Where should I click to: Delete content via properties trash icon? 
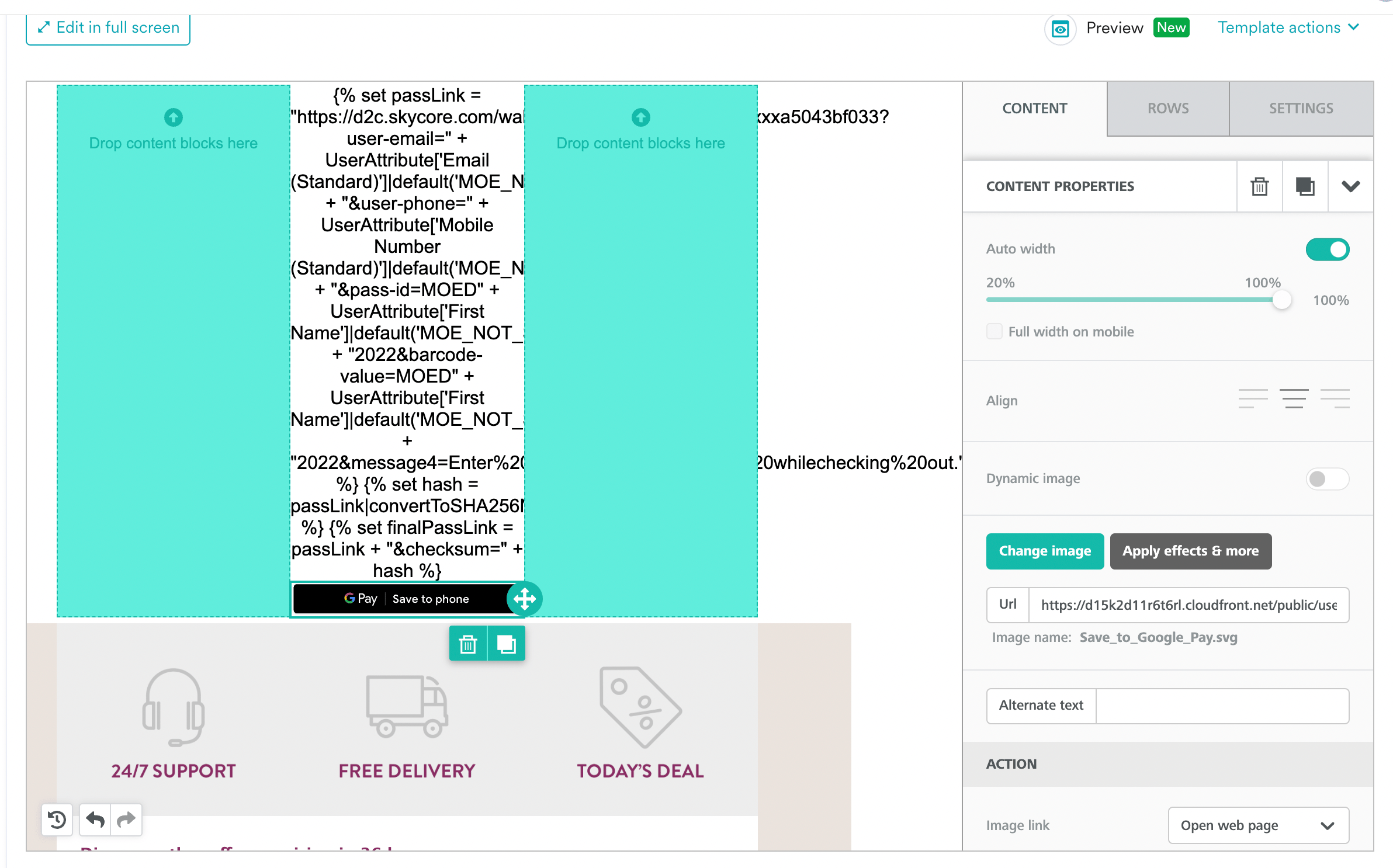[1260, 186]
